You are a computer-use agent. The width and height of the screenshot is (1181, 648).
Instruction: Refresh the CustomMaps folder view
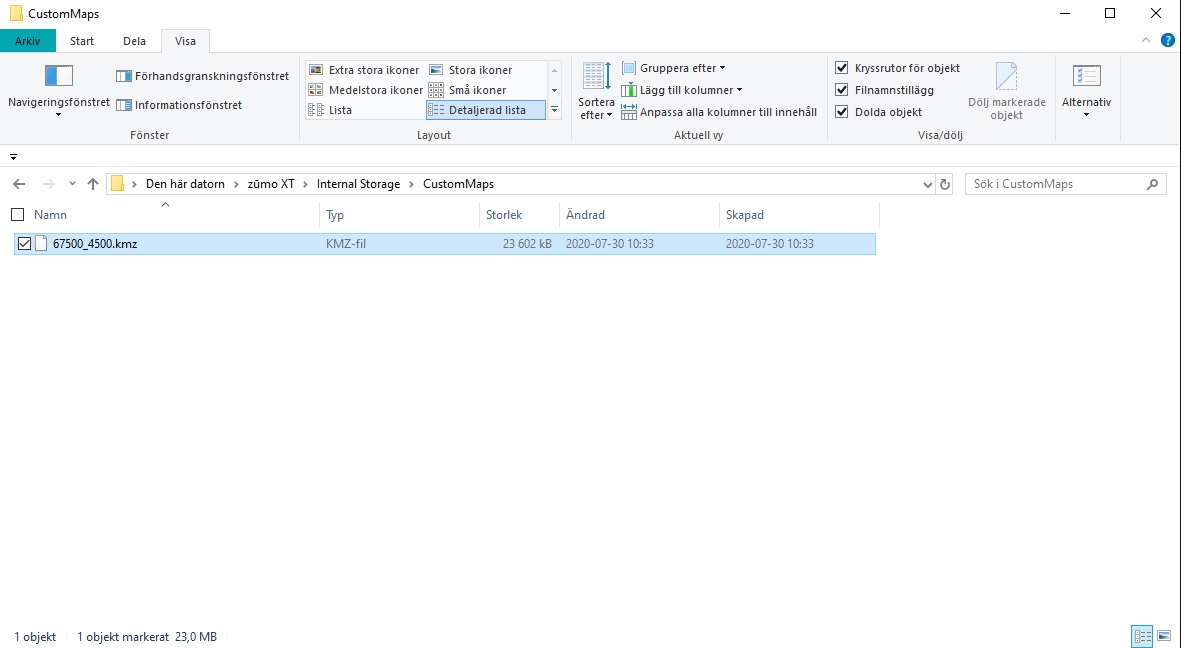pos(945,184)
